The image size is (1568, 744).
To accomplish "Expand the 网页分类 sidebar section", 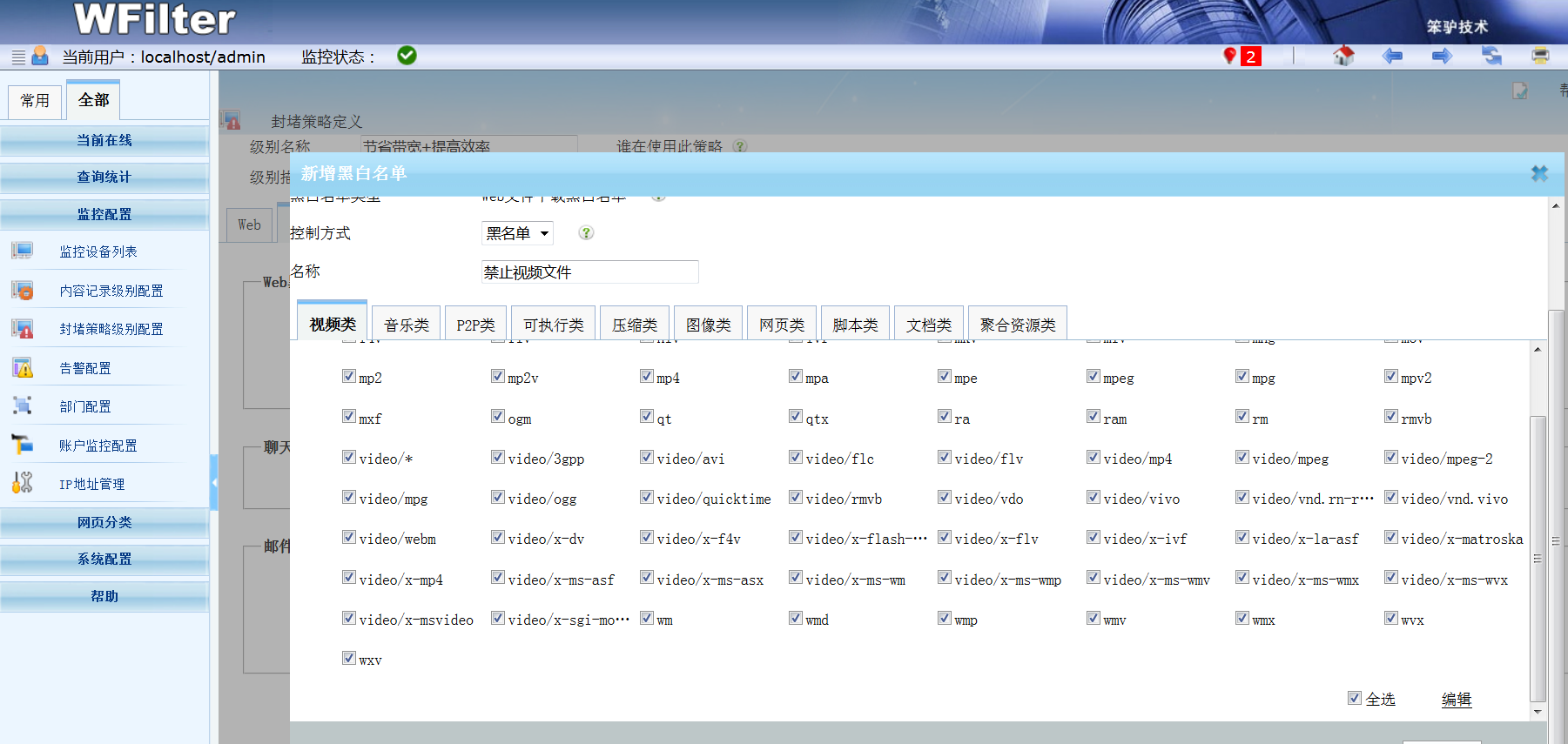I will pyautogui.click(x=104, y=522).
